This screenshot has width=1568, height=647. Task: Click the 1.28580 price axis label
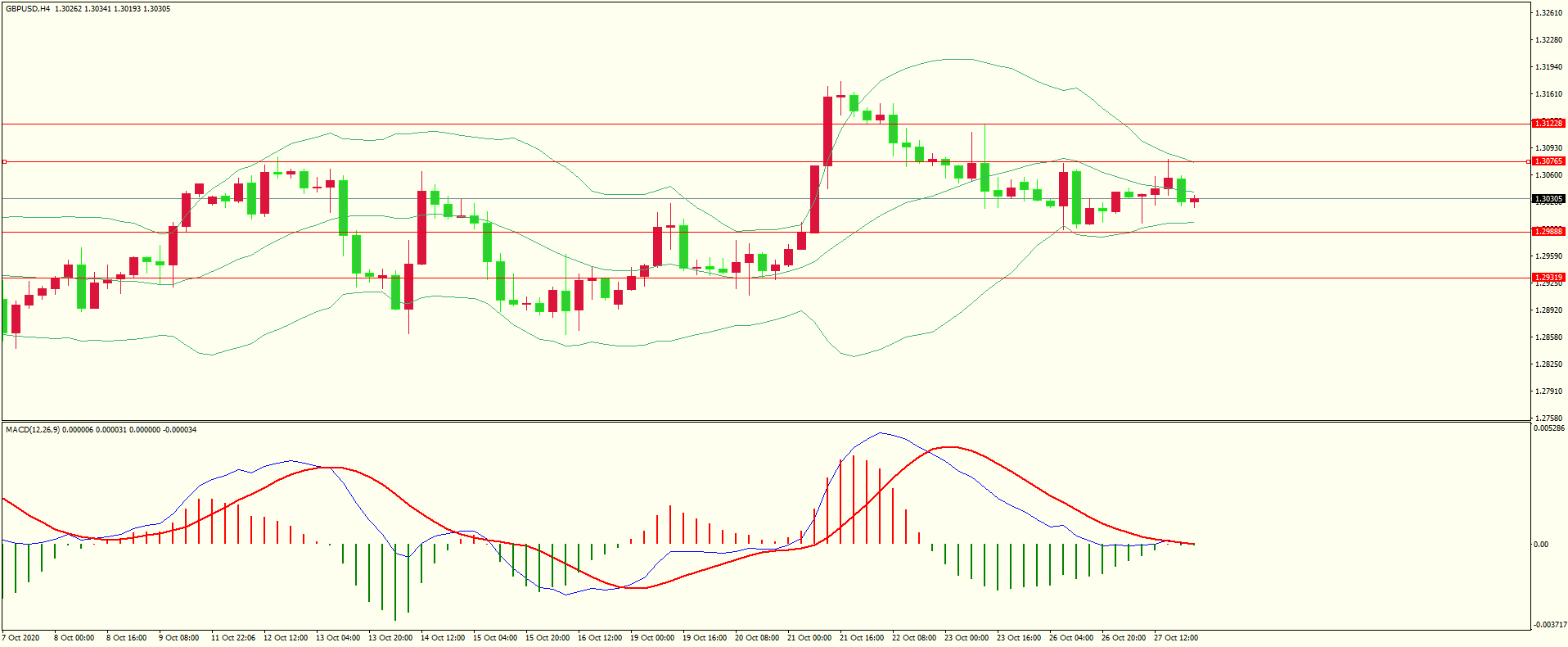(x=1548, y=337)
